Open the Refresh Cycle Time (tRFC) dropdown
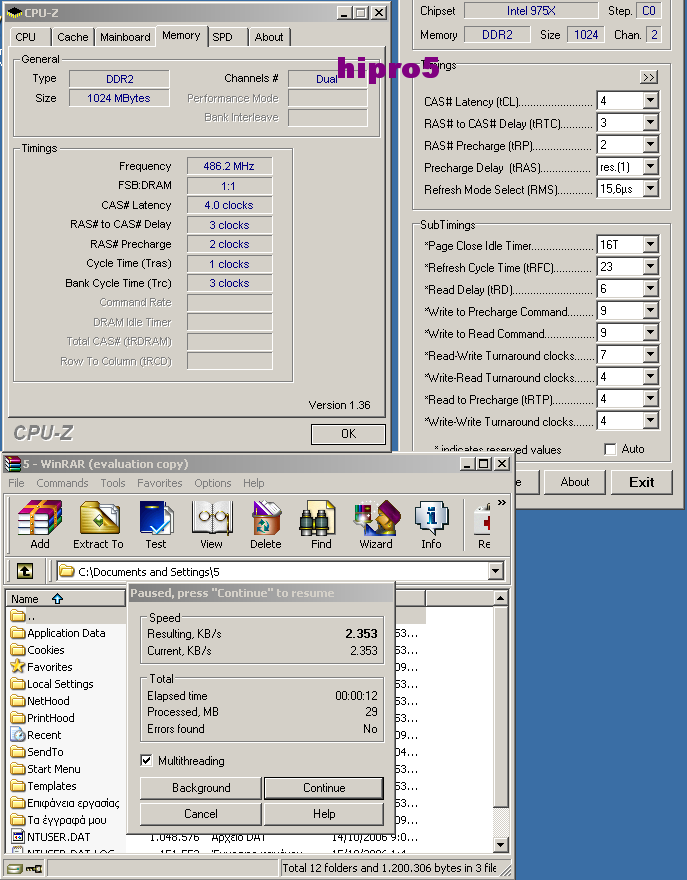 pyautogui.click(x=651, y=267)
